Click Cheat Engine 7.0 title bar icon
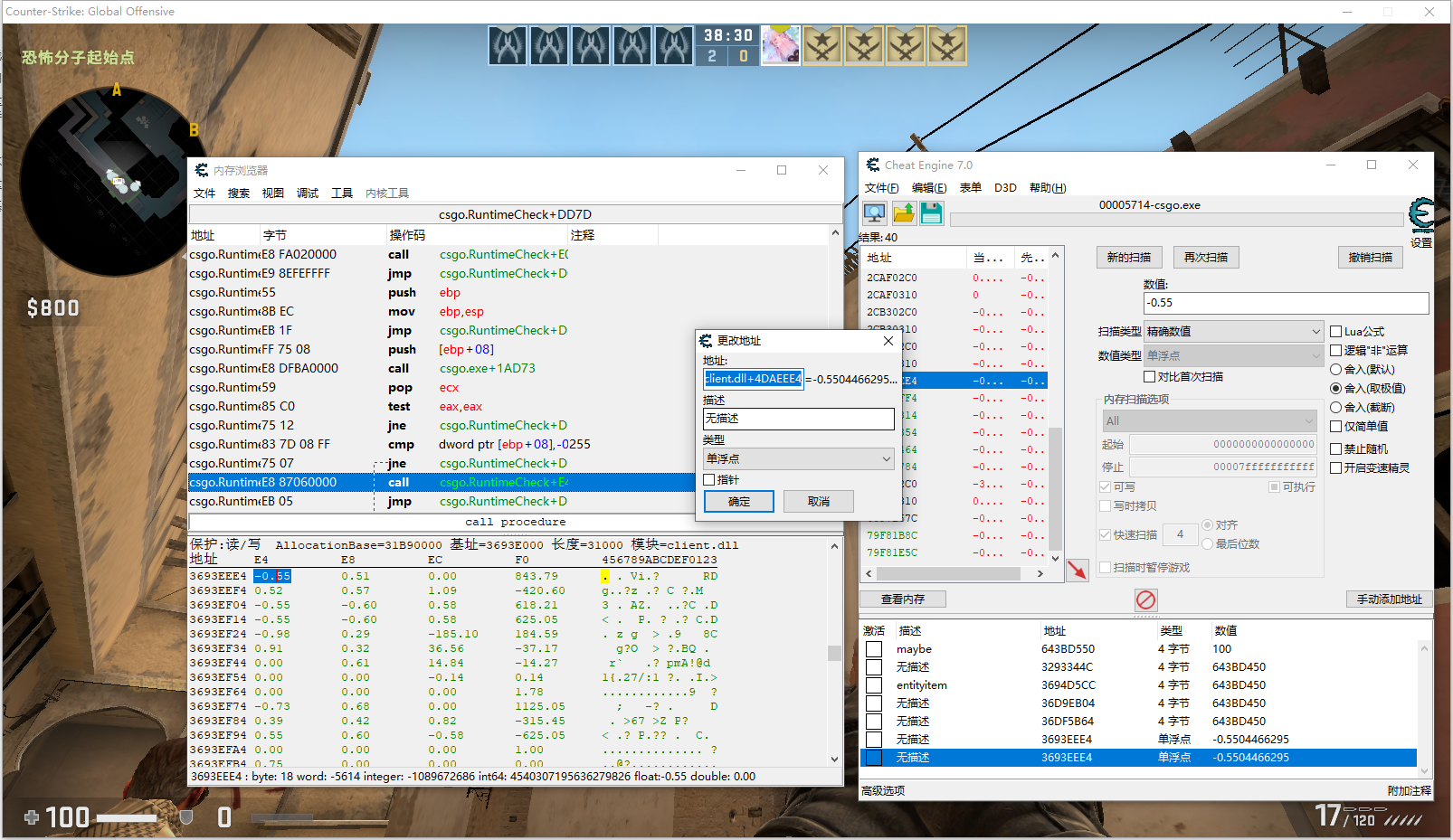1453x840 pixels. point(872,165)
